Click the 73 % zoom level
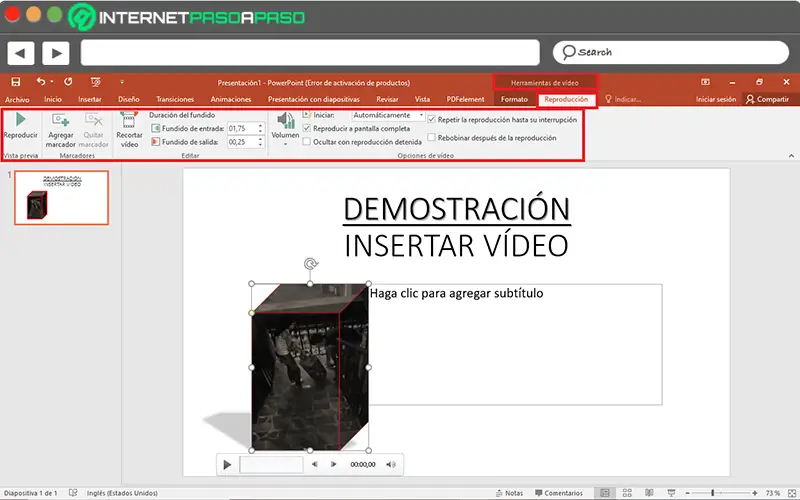 (x=772, y=493)
